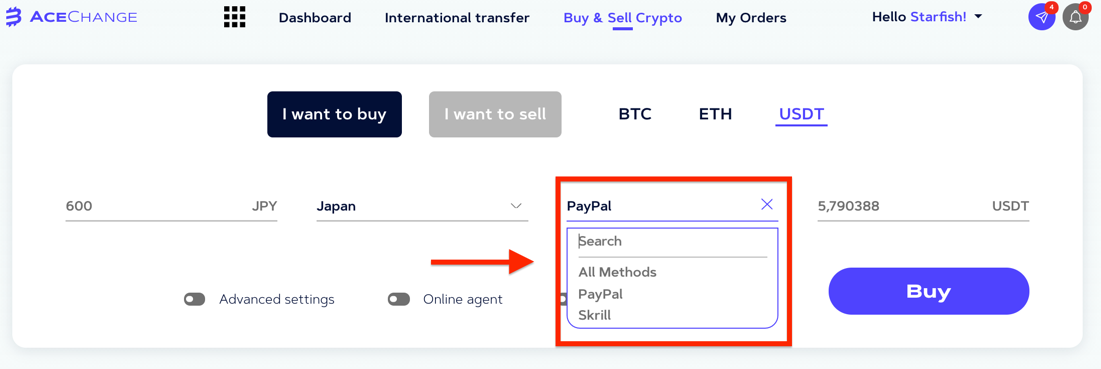Open the paper plane messages icon
1101x369 pixels.
pos(1041,18)
